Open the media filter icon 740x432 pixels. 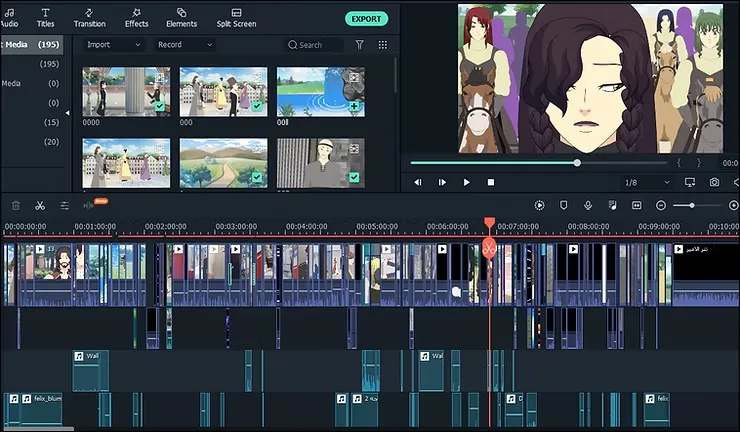tap(360, 45)
